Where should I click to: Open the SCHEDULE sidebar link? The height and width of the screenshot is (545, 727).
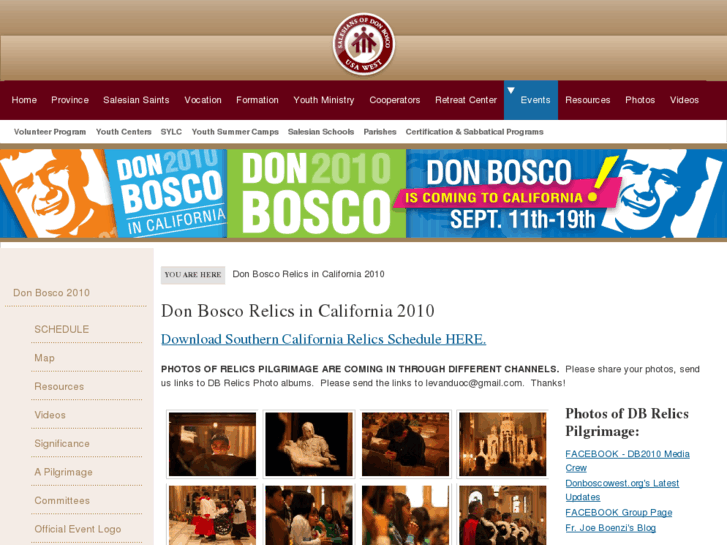tap(62, 329)
